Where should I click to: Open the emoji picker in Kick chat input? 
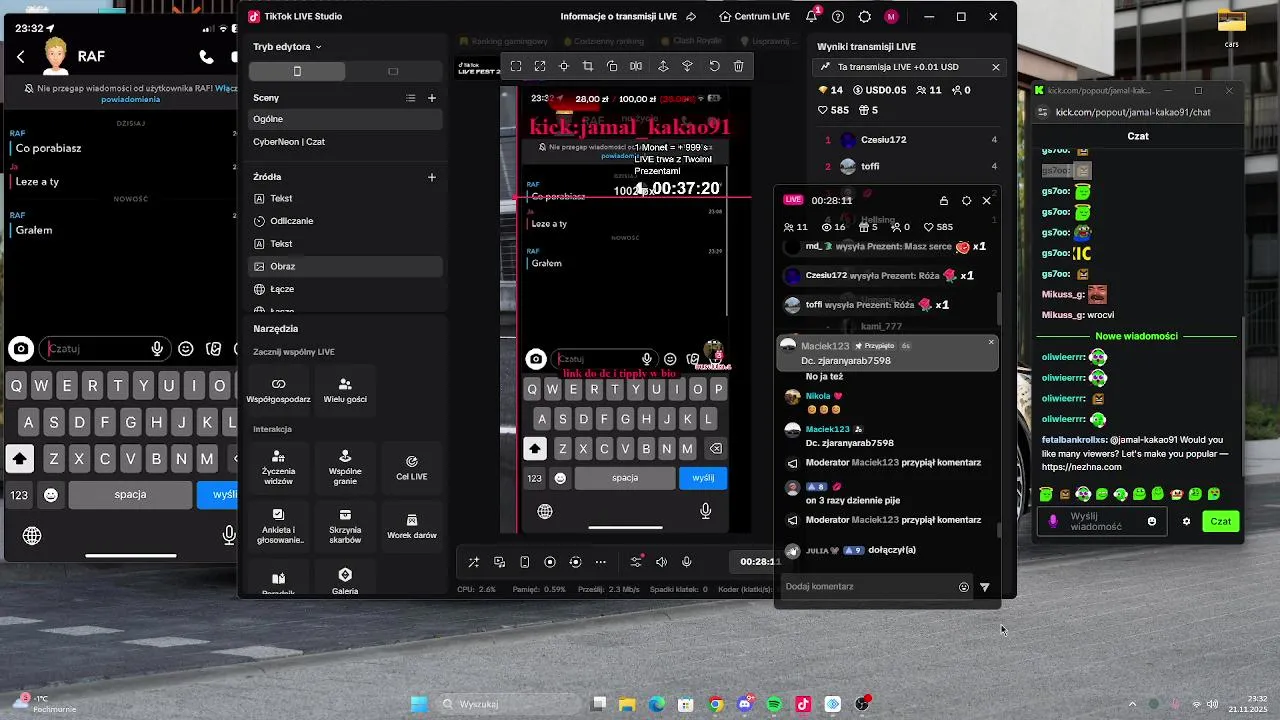1152,521
